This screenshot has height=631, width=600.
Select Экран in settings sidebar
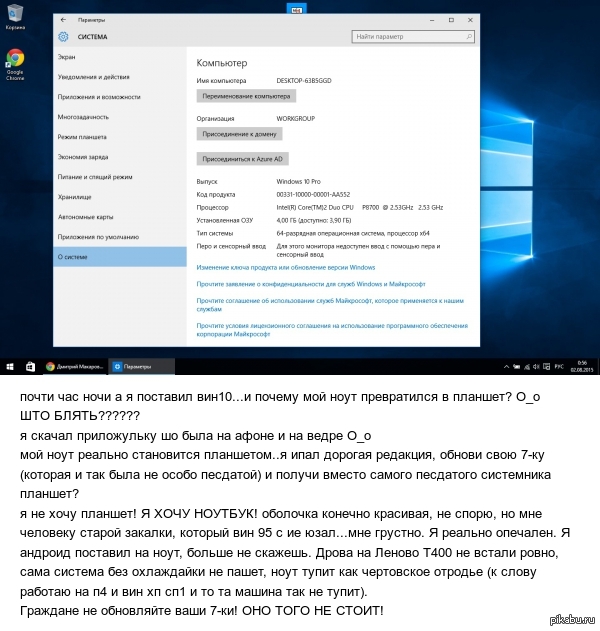[x=120, y=57]
